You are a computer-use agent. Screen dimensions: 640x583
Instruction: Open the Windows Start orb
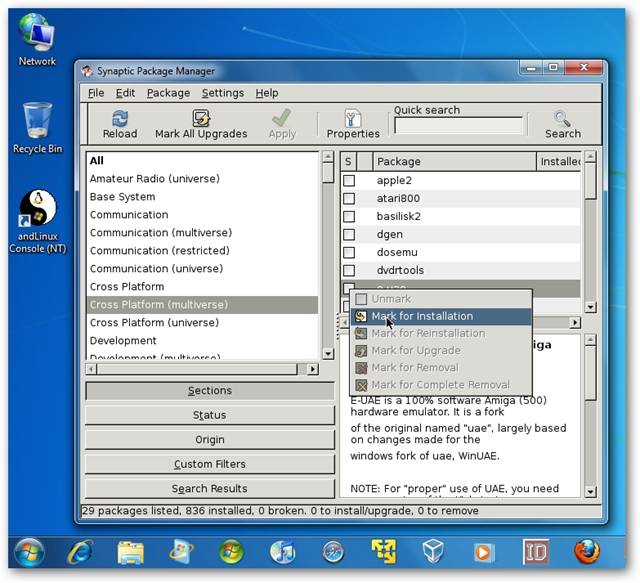29,553
